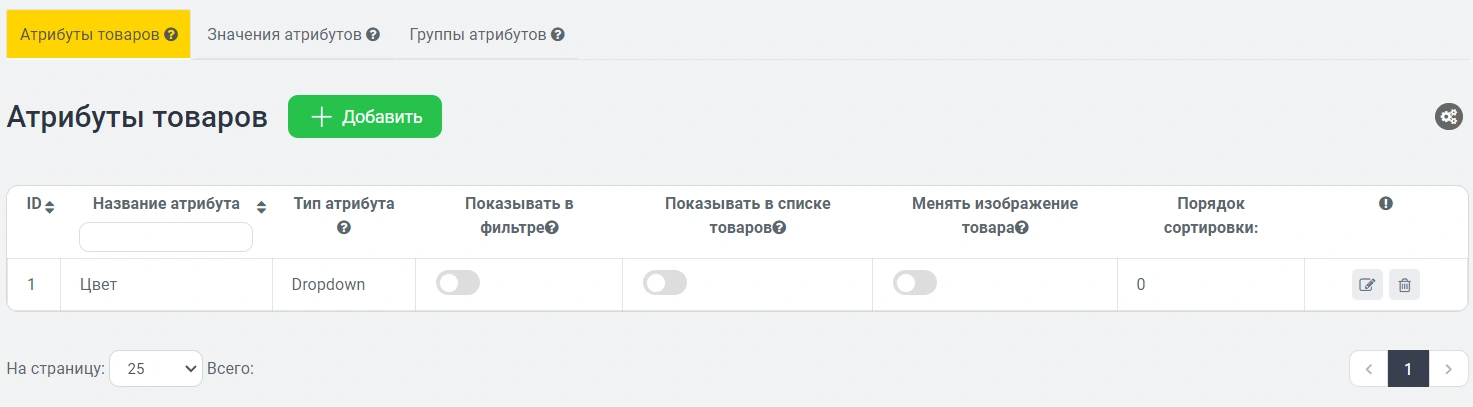Click help icon beside Показывать в фильтре

(552, 228)
